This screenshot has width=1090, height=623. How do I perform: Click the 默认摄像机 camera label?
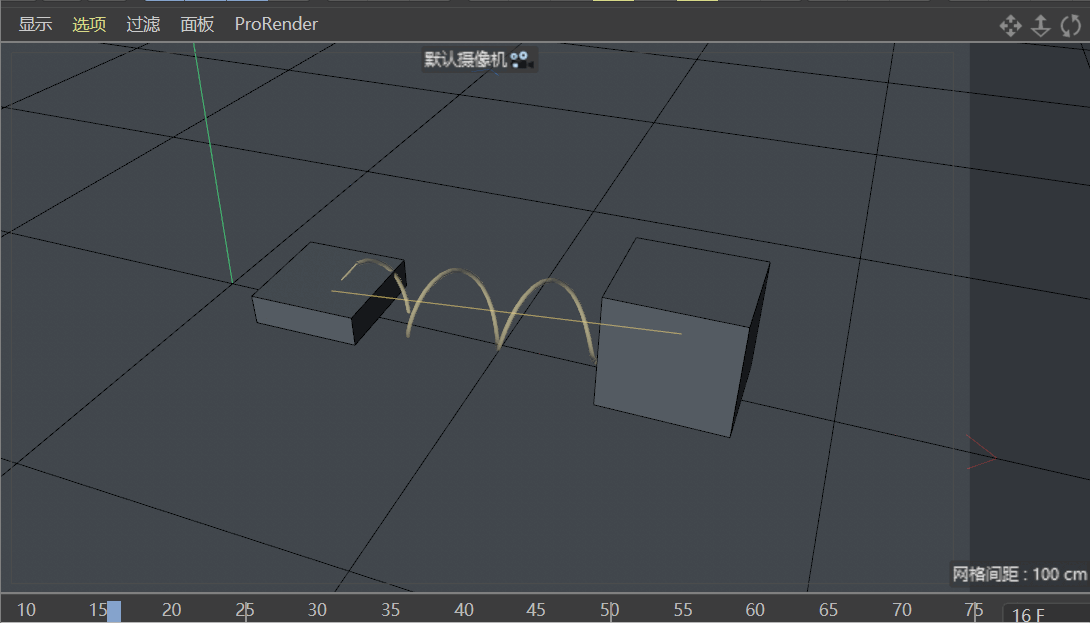[465, 59]
